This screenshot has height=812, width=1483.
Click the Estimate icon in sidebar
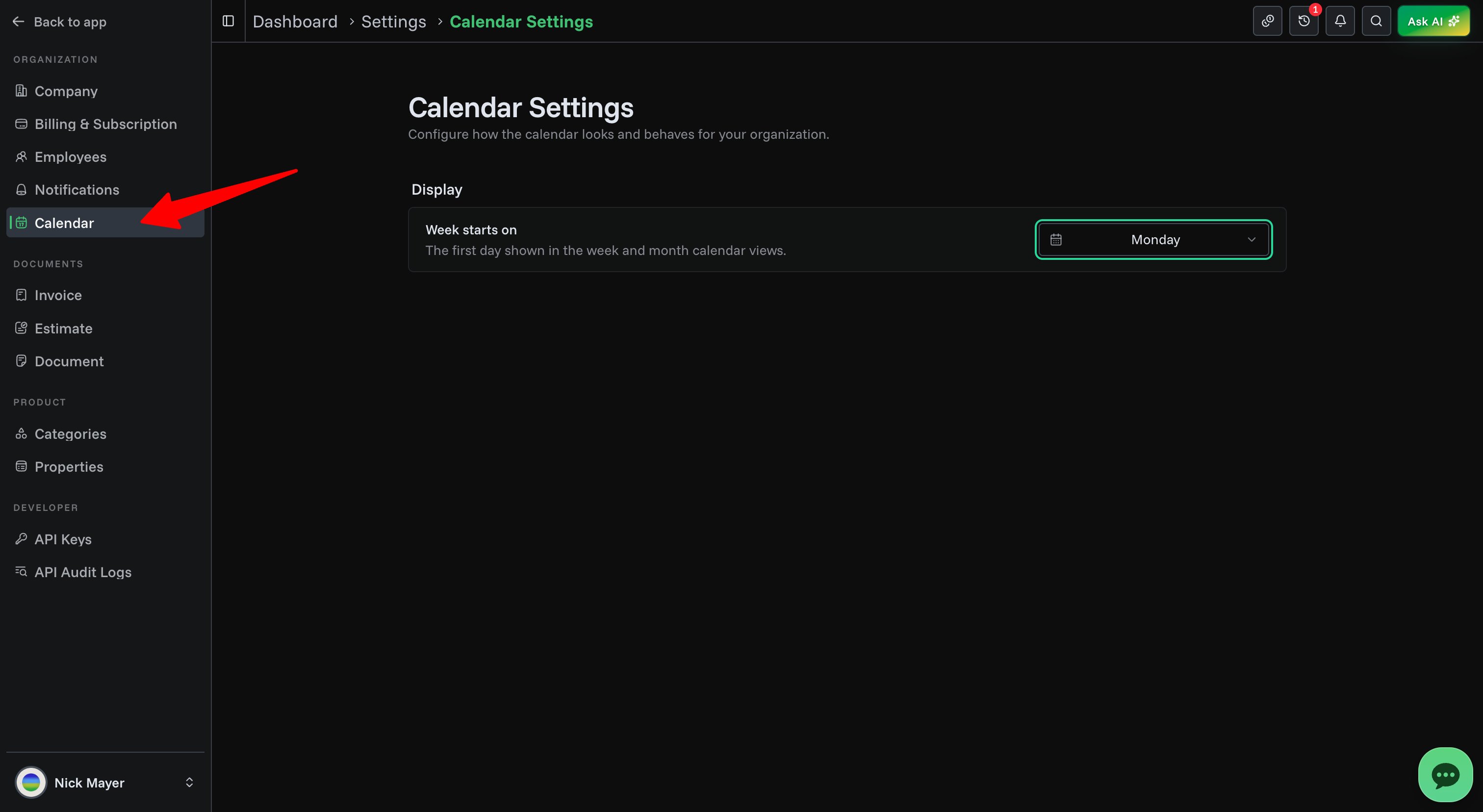pyautogui.click(x=21, y=328)
